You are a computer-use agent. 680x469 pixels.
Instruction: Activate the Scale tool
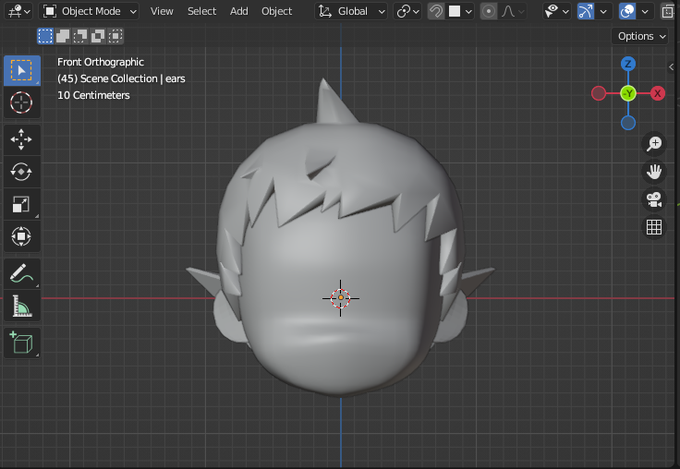pos(22,204)
